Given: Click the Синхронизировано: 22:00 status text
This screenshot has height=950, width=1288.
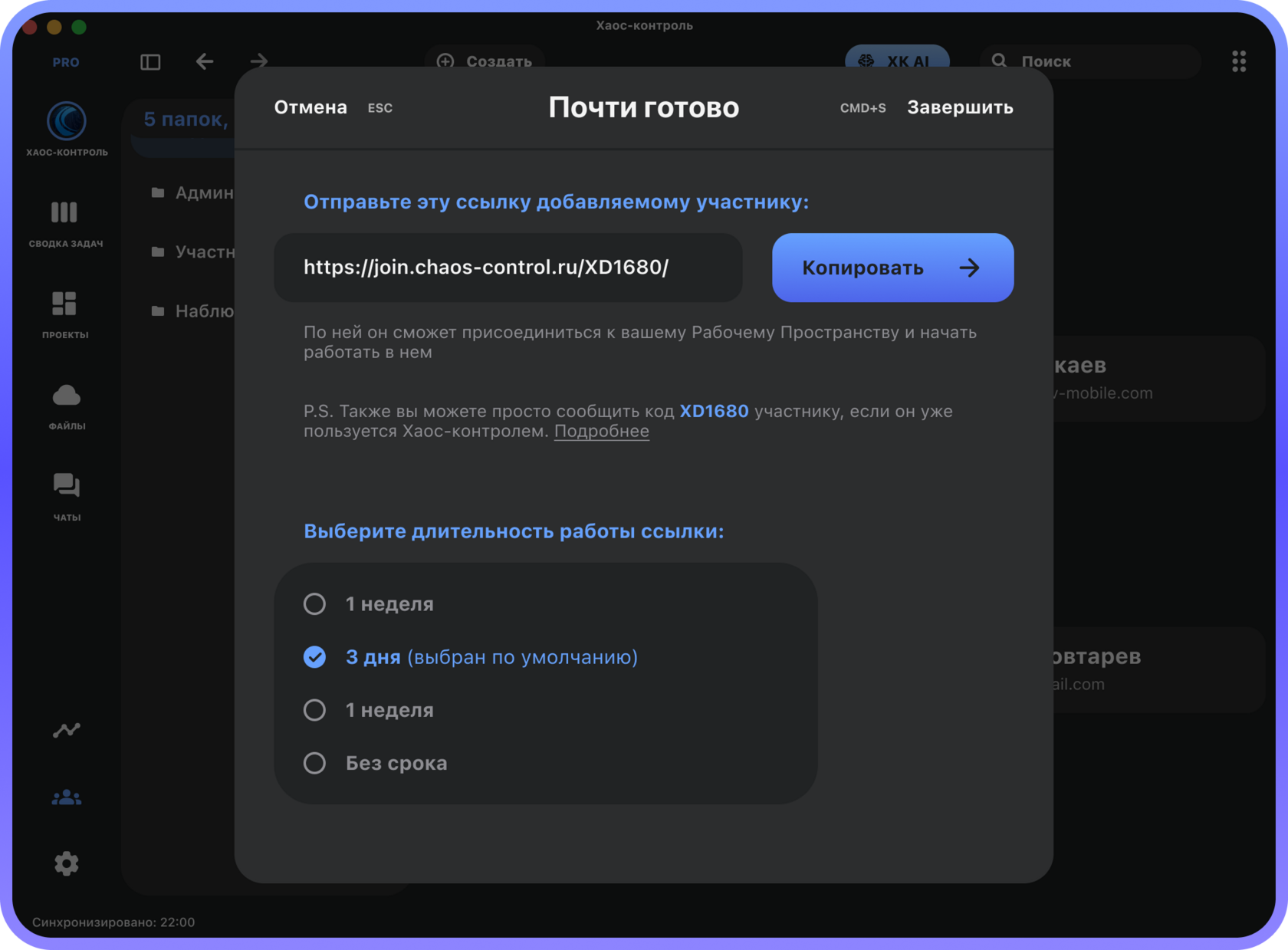Looking at the screenshot, I should pos(113,922).
